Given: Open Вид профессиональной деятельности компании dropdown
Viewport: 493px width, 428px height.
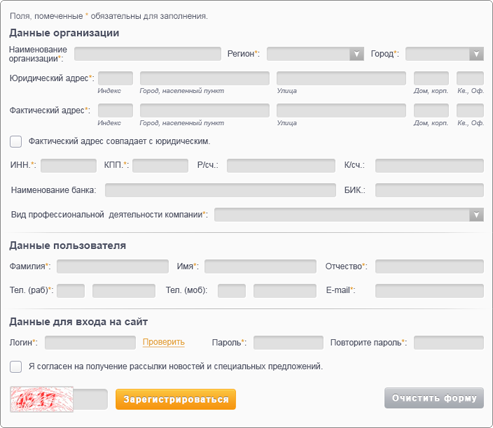Looking at the screenshot, I should 476,215.
